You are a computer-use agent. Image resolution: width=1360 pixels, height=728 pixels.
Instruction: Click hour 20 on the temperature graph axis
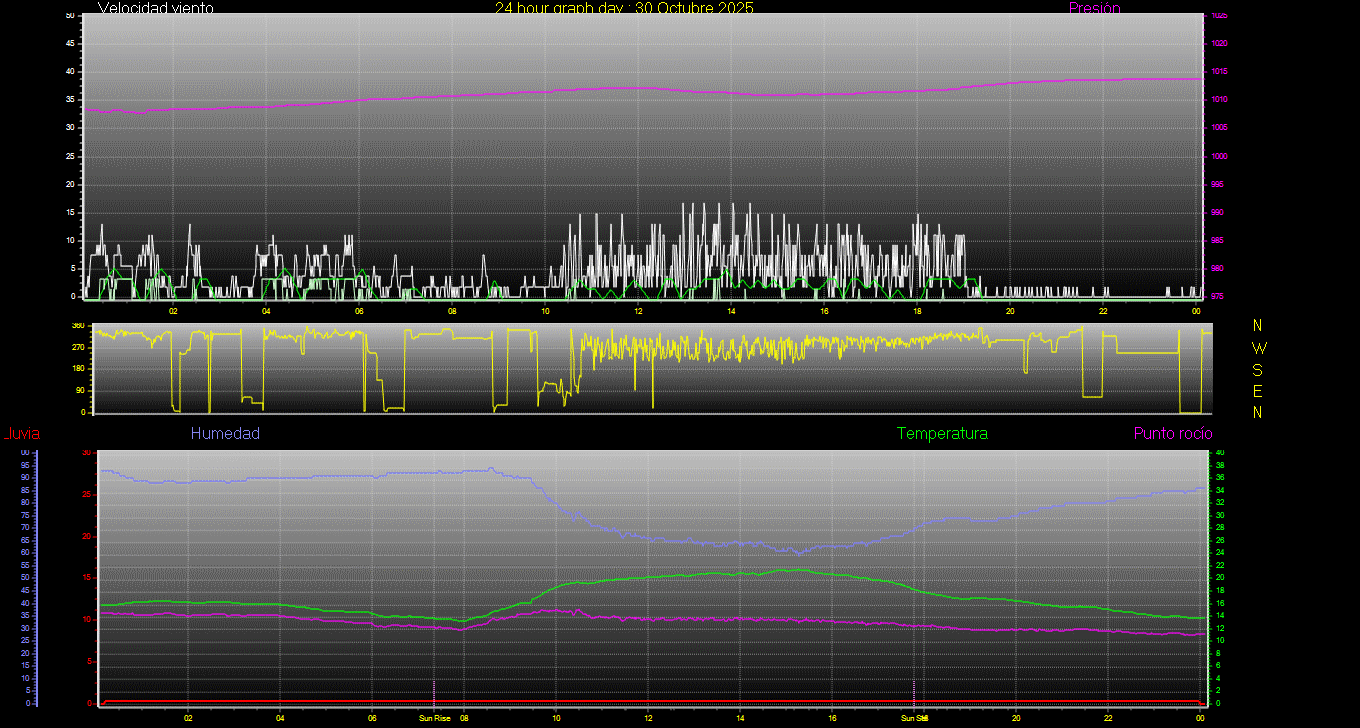point(1016,718)
